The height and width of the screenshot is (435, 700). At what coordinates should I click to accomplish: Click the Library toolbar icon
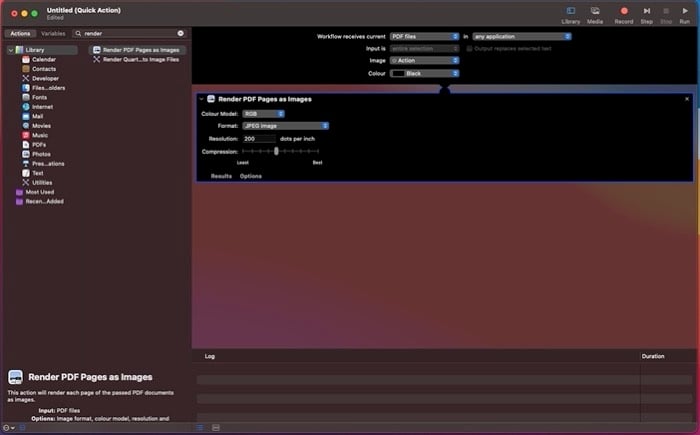[x=571, y=11]
